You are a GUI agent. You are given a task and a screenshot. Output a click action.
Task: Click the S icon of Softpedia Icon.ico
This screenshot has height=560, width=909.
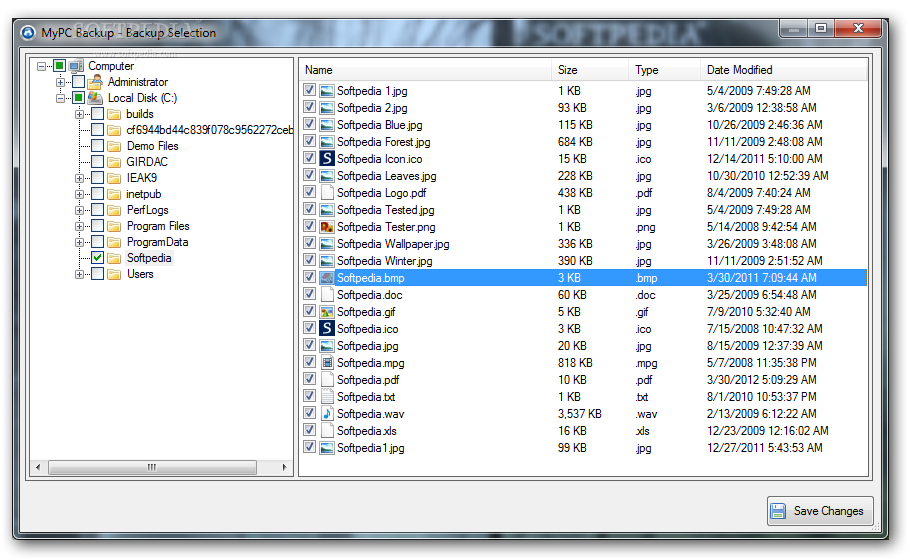tap(327, 159)
